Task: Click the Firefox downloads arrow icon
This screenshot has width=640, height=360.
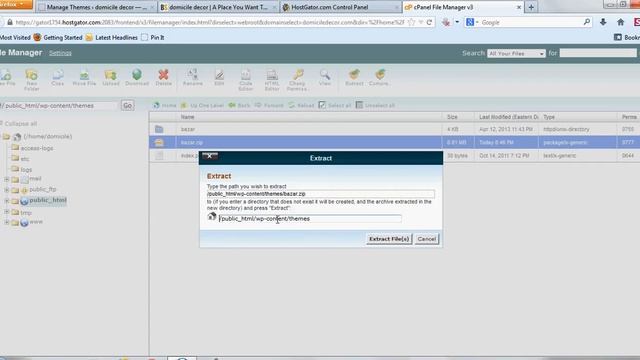Action: pyautogui.click(x=603, y=22)
